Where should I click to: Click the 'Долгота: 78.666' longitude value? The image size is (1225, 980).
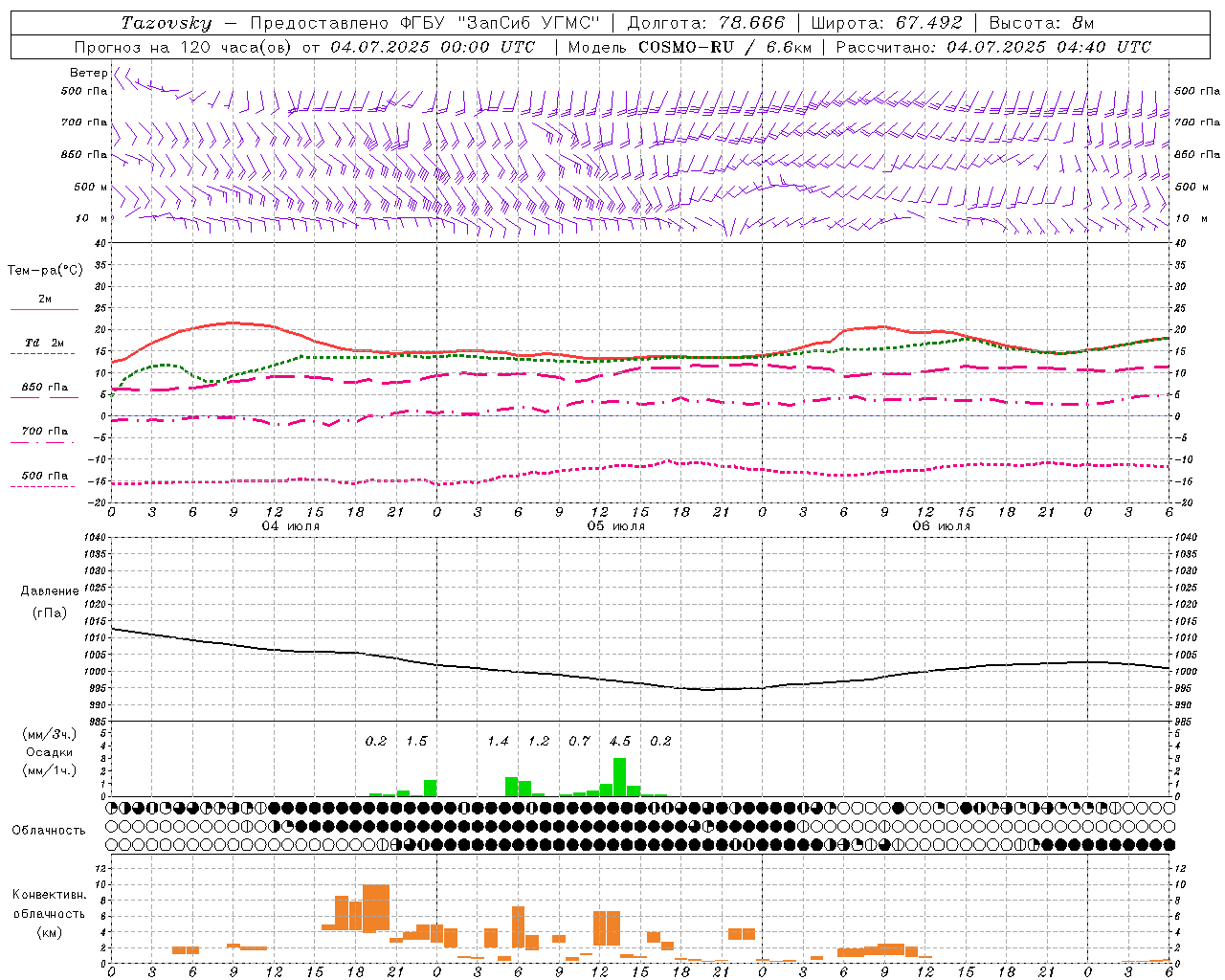(705, 23)
